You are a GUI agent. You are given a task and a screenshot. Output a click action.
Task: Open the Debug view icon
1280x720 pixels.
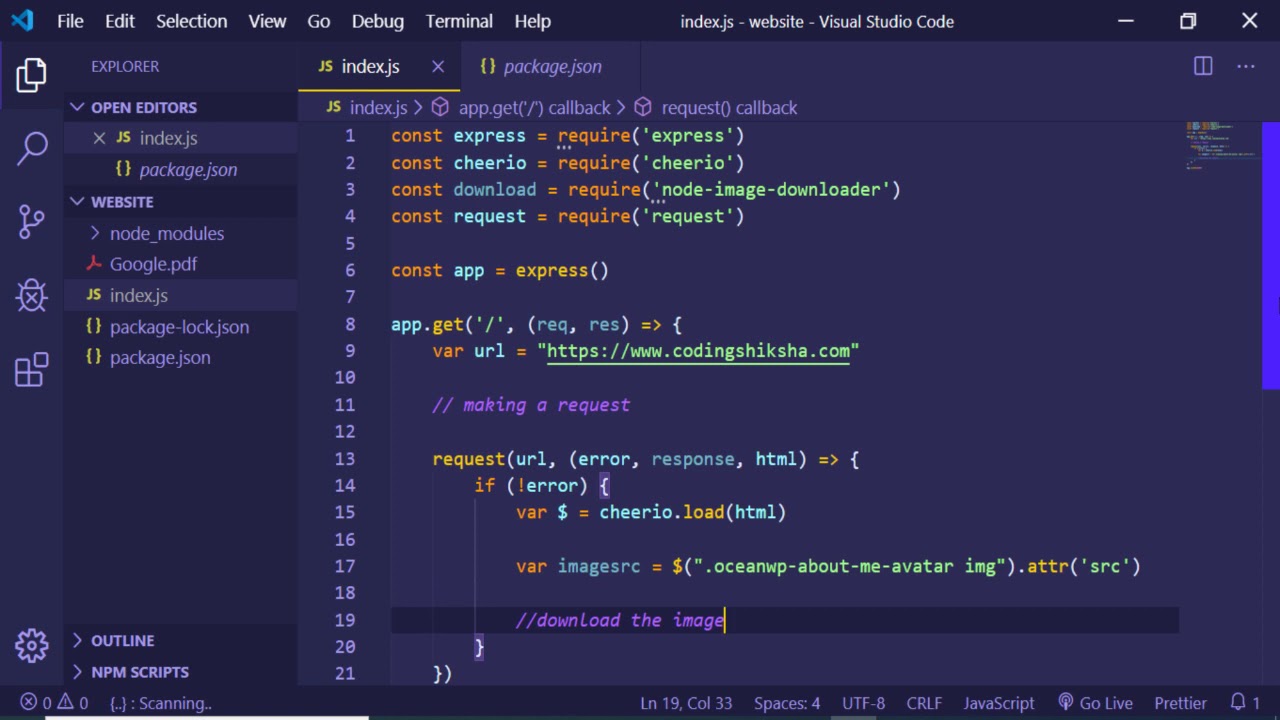coord(31,295)
